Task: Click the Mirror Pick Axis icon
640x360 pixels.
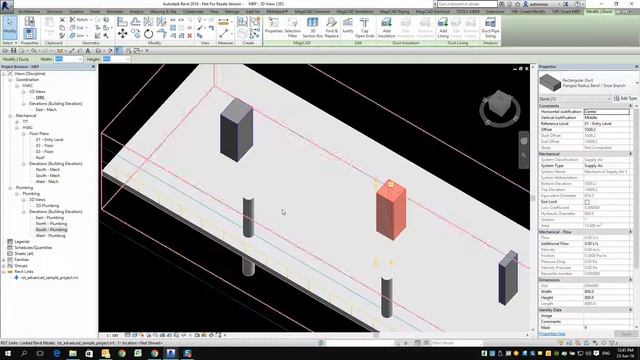Action: 148,22
